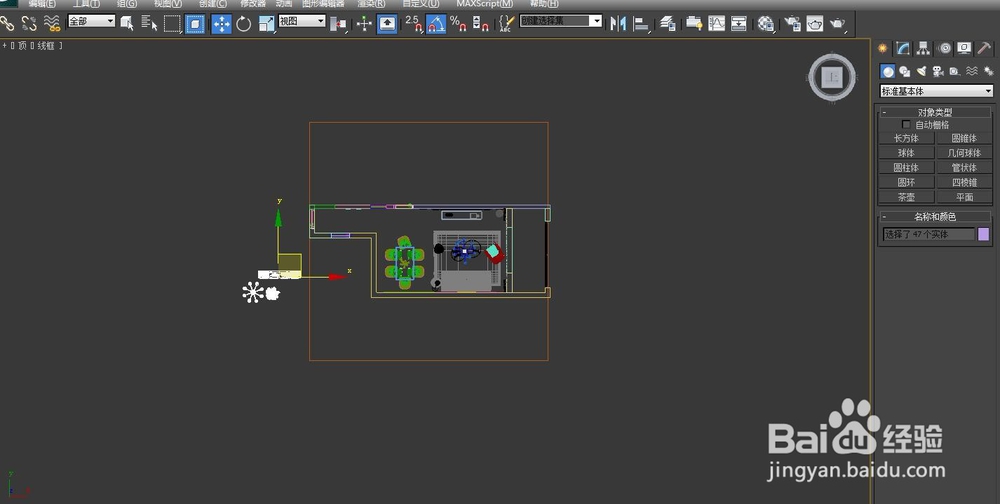Select the Lights category icon

coord(922,71)
